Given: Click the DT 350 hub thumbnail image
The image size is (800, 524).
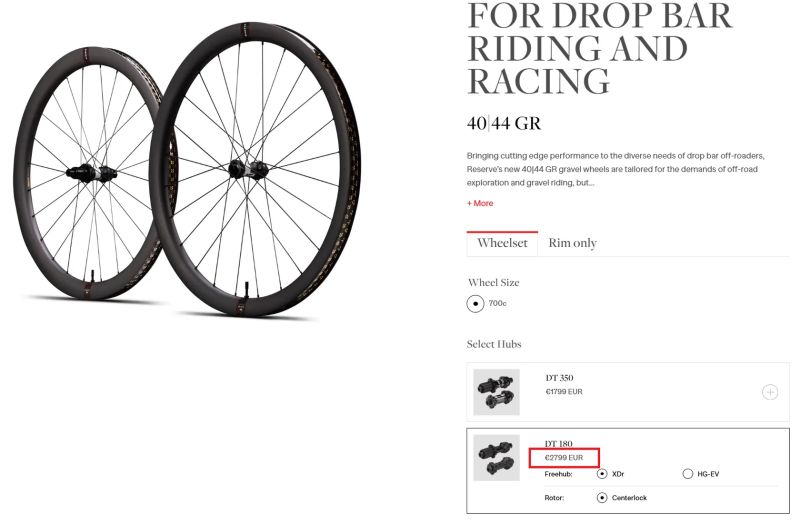Looking at the screenshot, I should (496, 392).
